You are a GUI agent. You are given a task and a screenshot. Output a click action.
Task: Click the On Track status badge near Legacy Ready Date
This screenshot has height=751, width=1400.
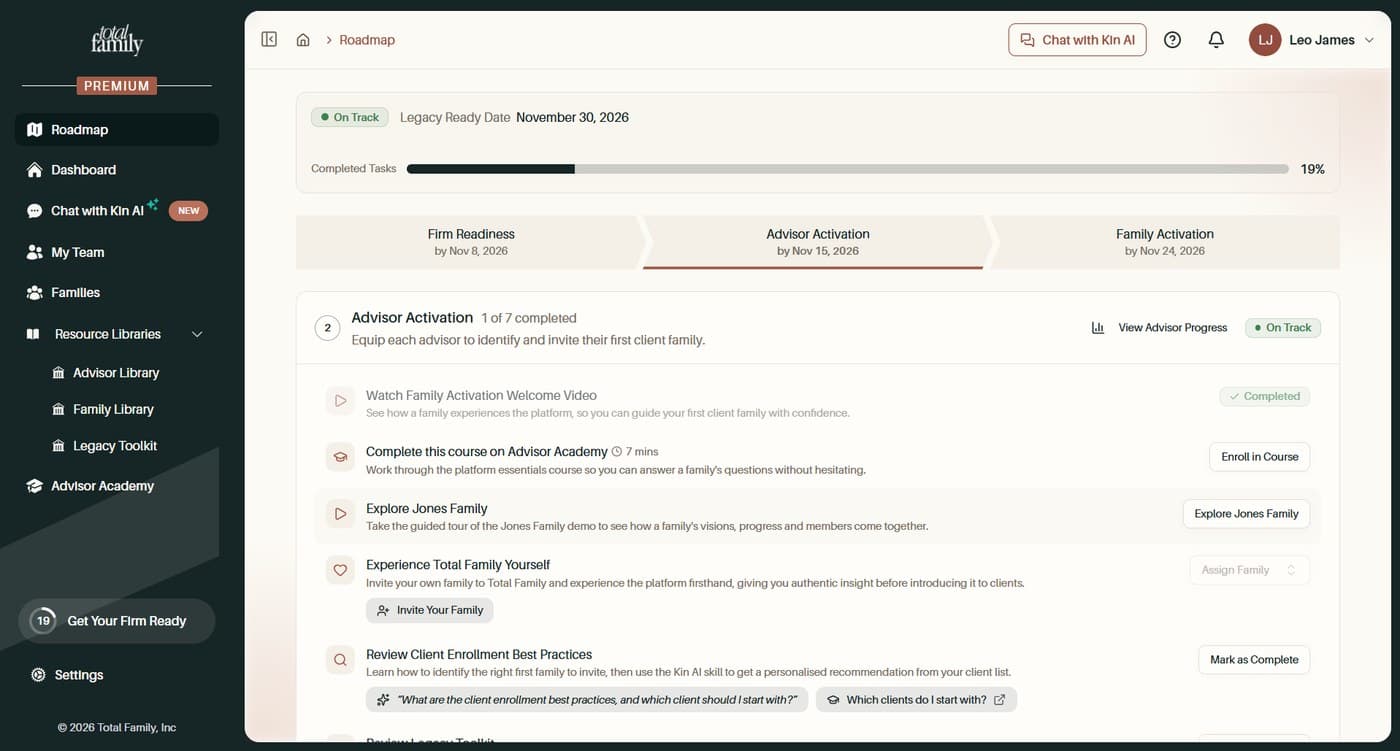350,117
